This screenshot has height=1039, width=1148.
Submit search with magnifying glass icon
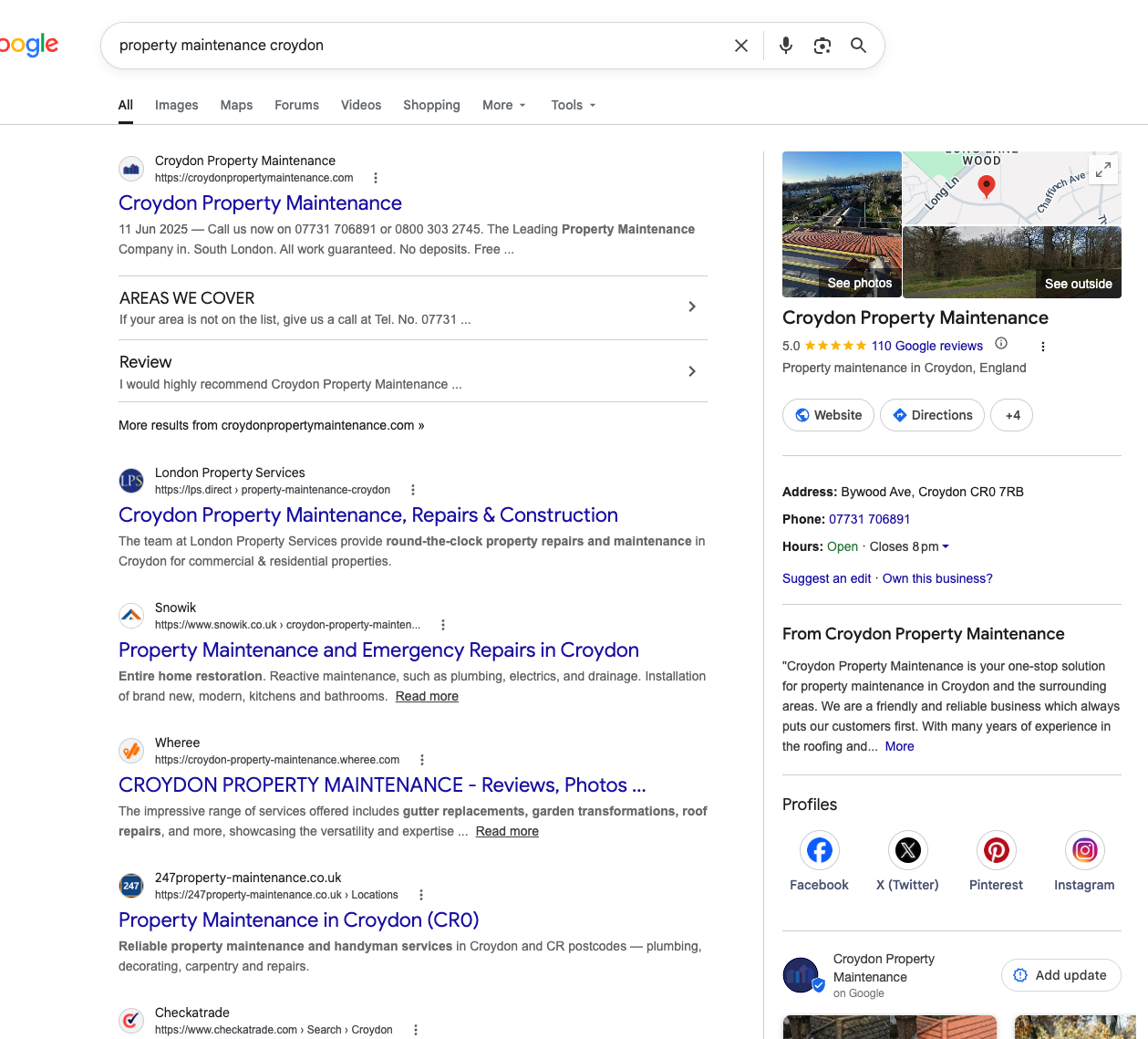click(x=858, y=46)
